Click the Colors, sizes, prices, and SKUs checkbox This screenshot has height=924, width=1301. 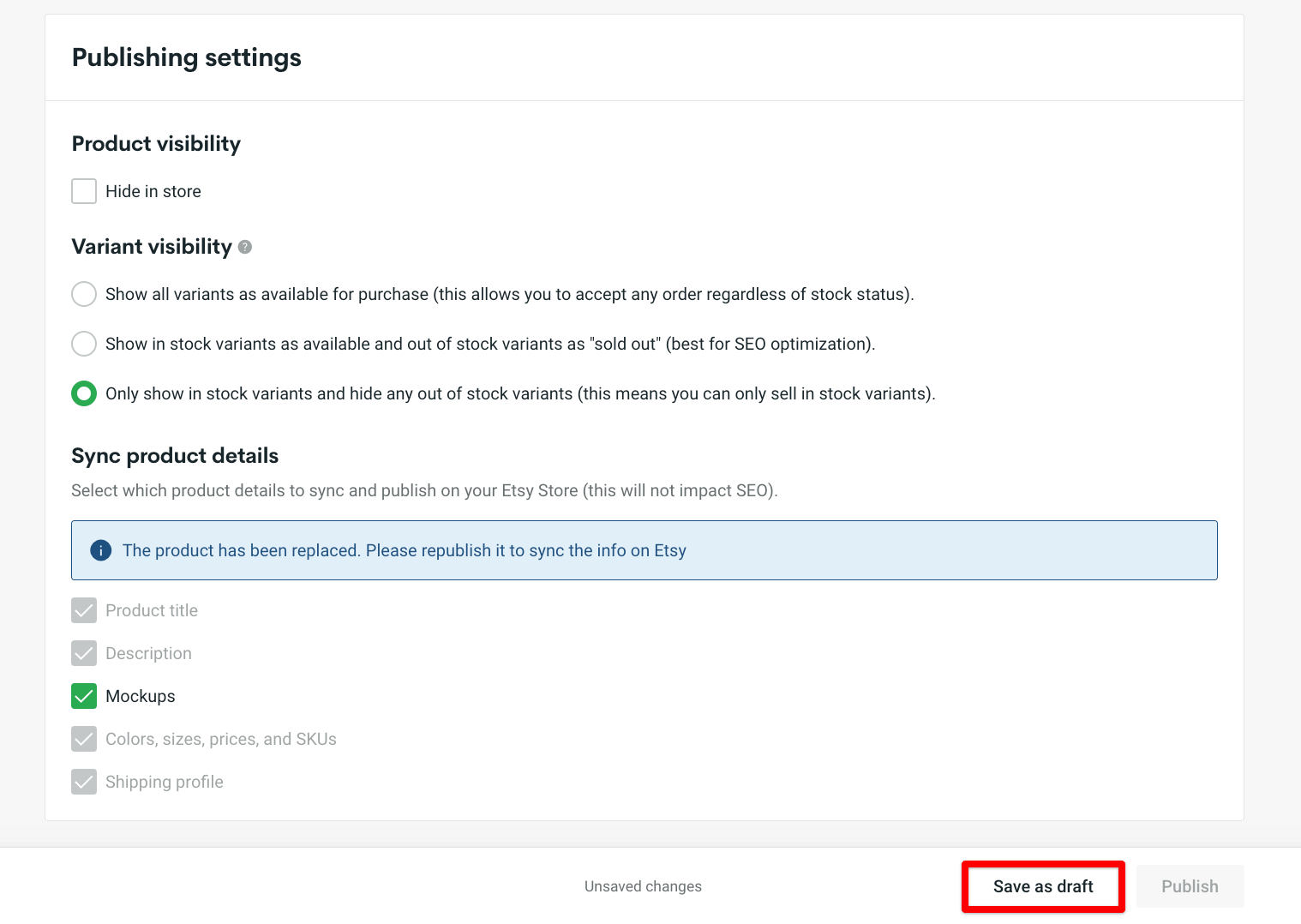83,739
